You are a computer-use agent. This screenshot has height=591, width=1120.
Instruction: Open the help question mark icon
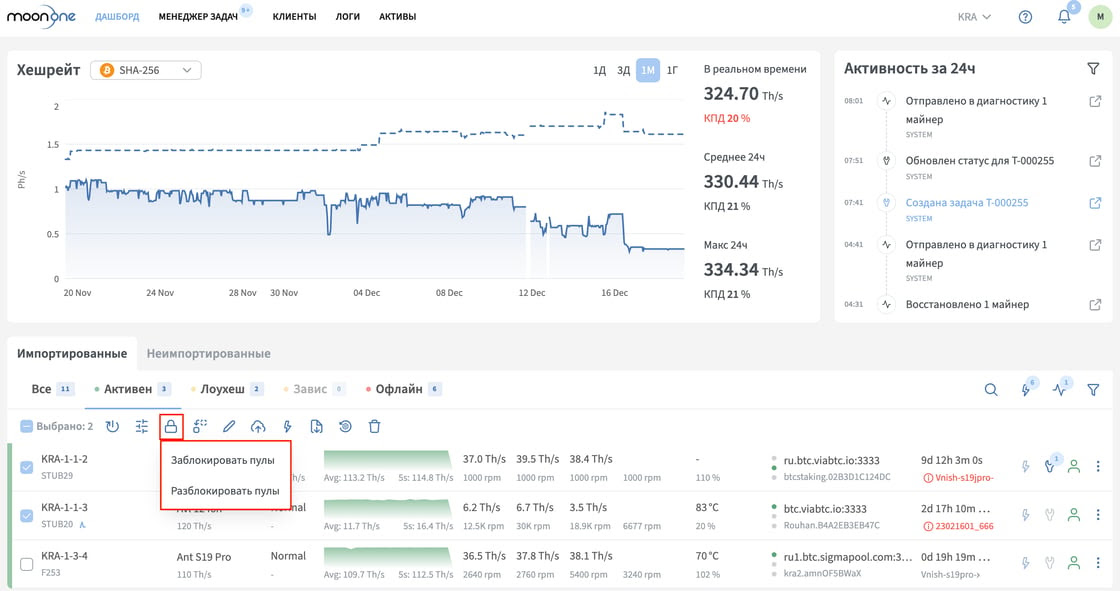(1025, 16)
